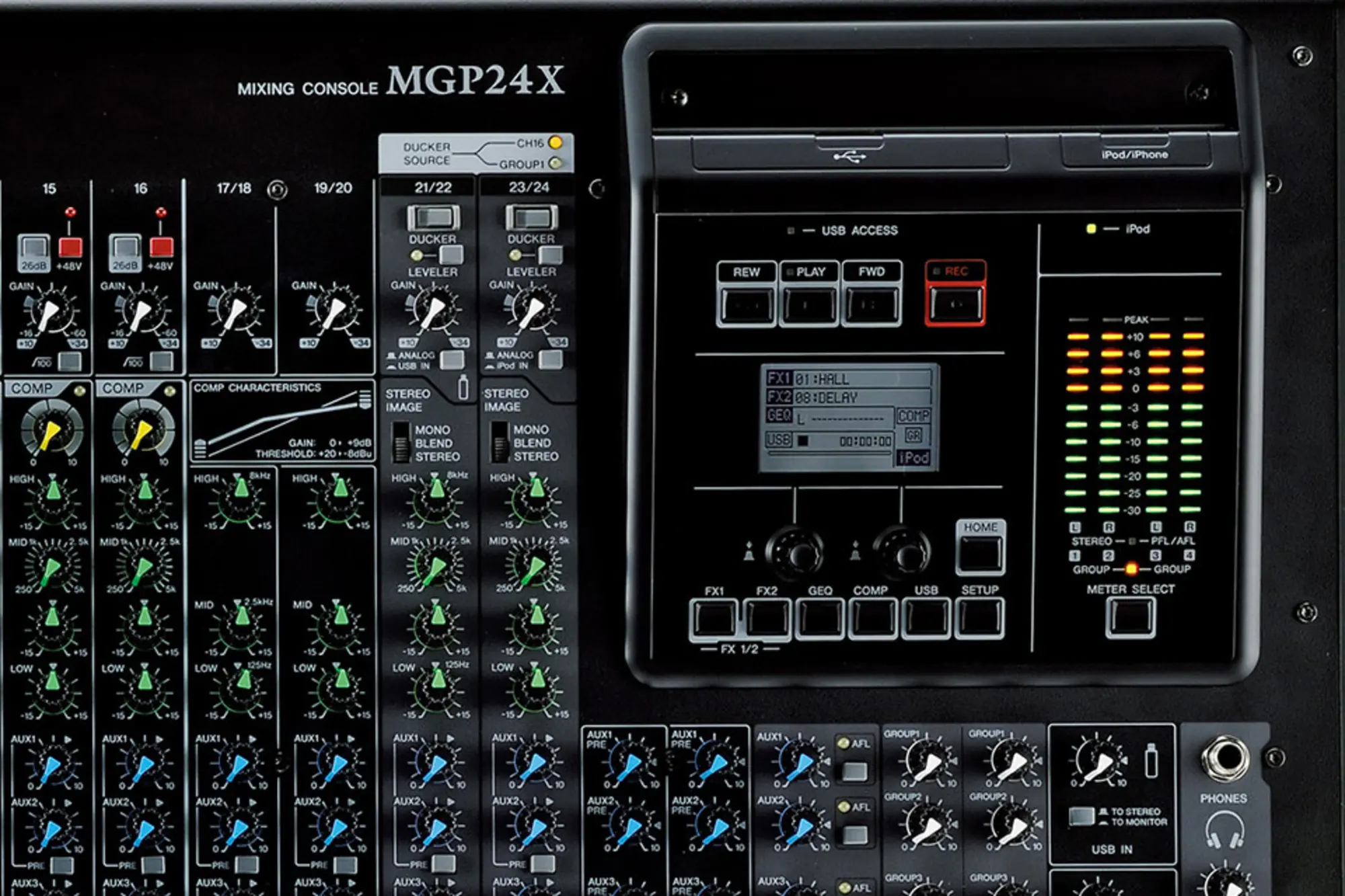This screenshot has height=896, width=1345.
Task: Engage the high-pass filter switch on channel 16
Action: [161, 362]
